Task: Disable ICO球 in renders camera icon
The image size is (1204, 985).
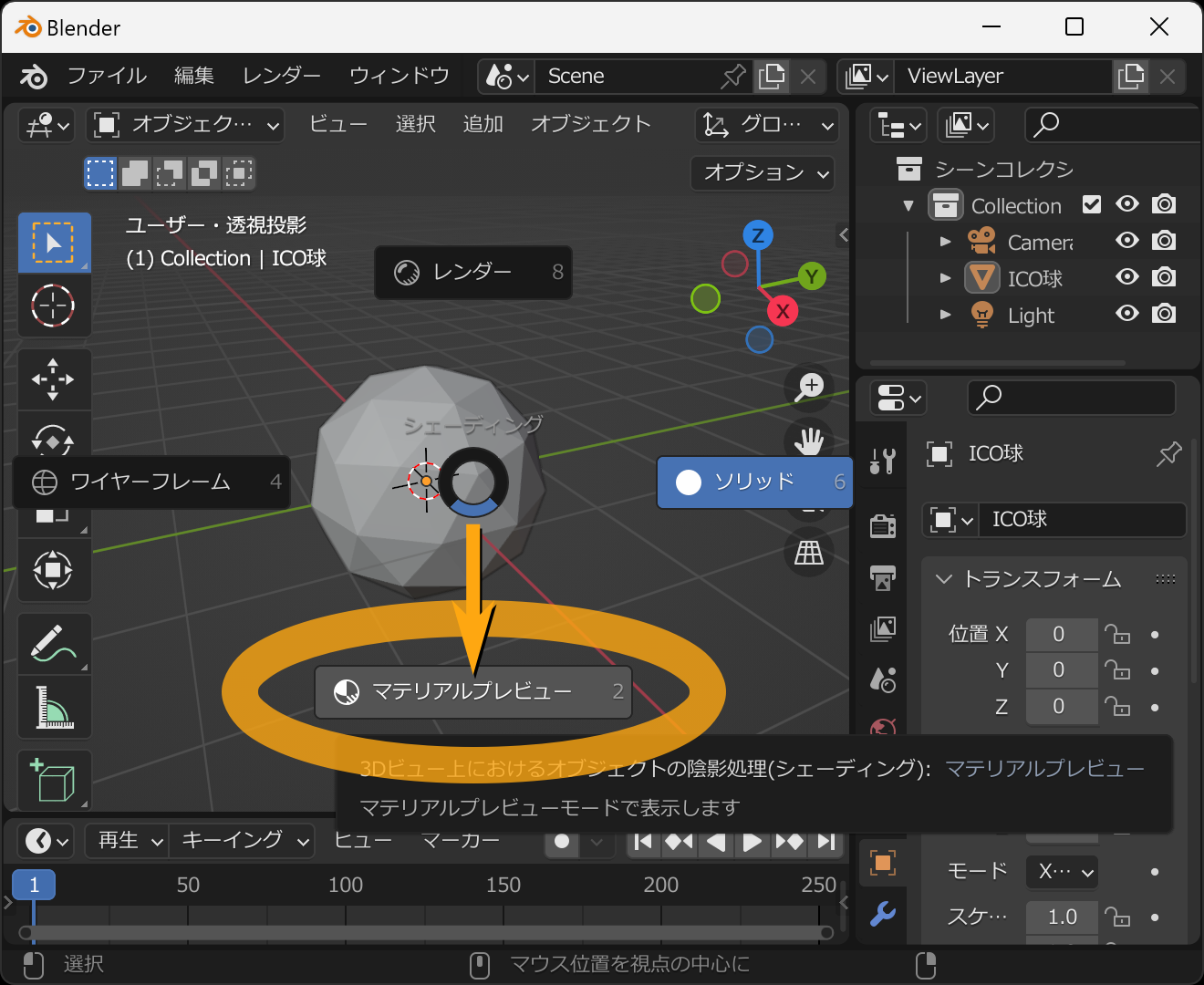Action: click(x=1164, y=277)
